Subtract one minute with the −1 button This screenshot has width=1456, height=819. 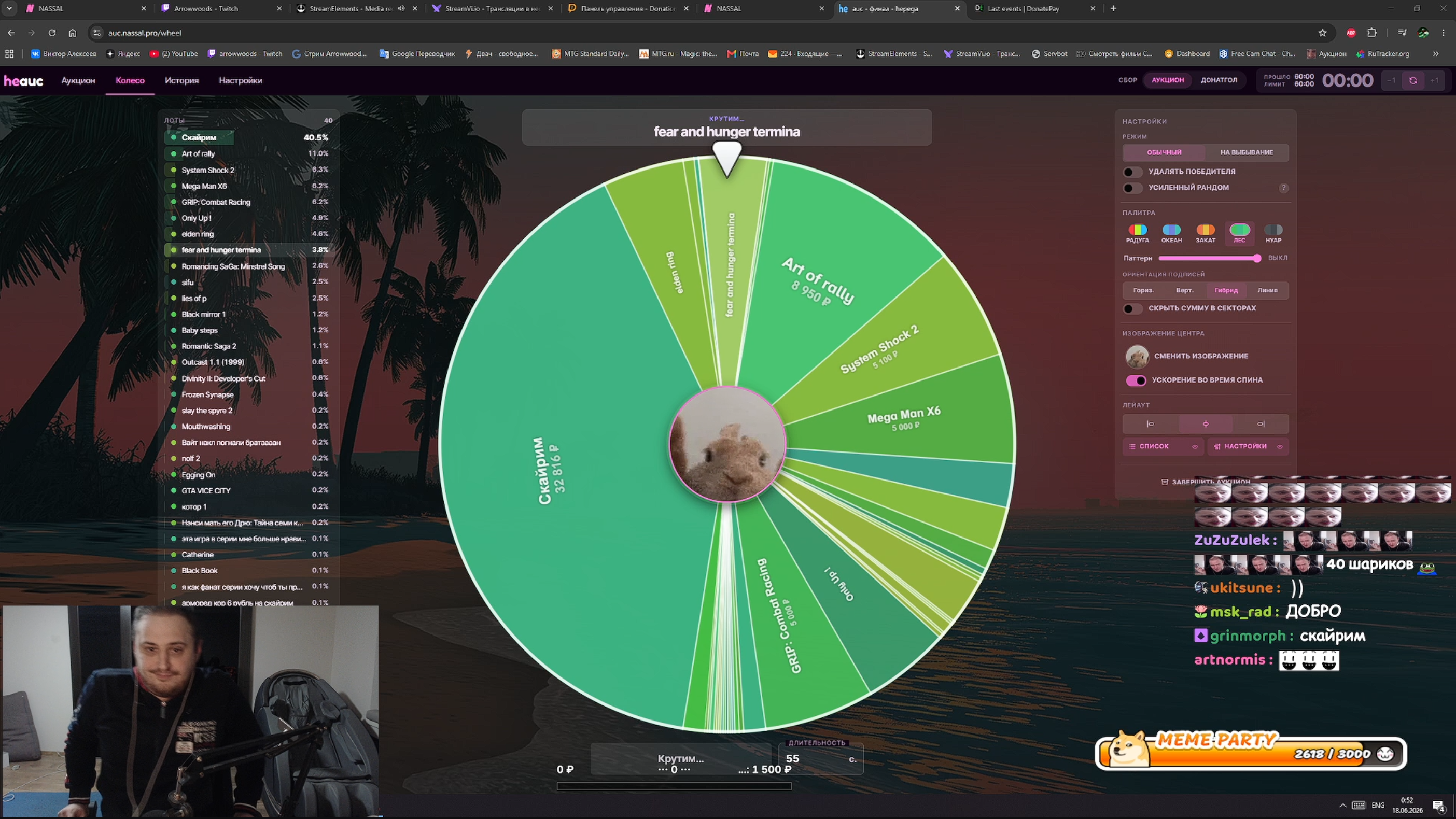(x=1391, y=80)
